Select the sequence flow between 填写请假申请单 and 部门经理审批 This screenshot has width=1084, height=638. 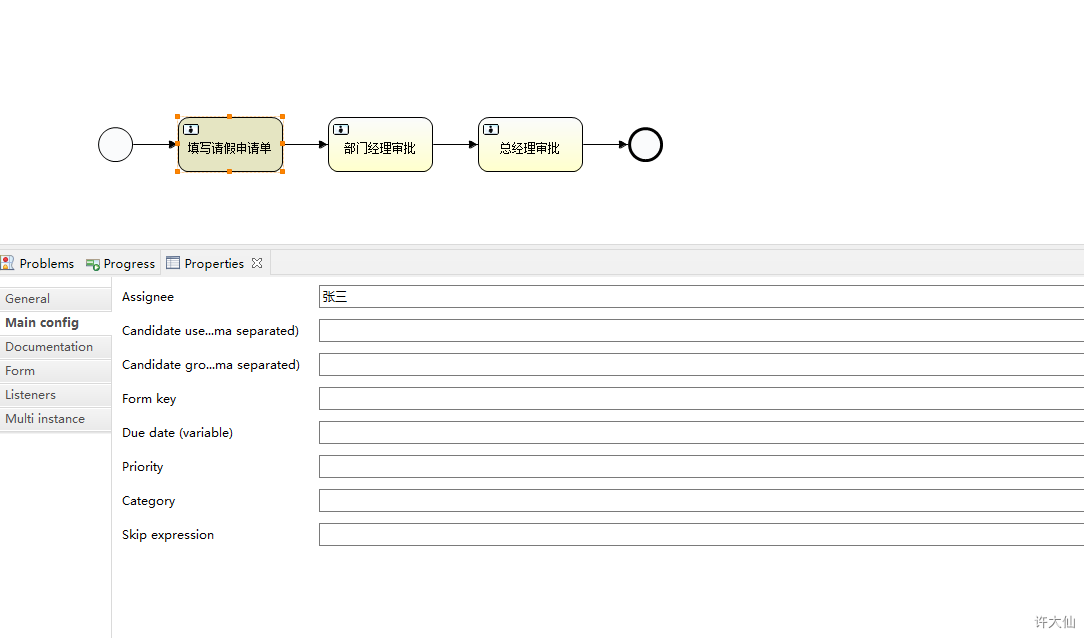click(x=306, y=144)
